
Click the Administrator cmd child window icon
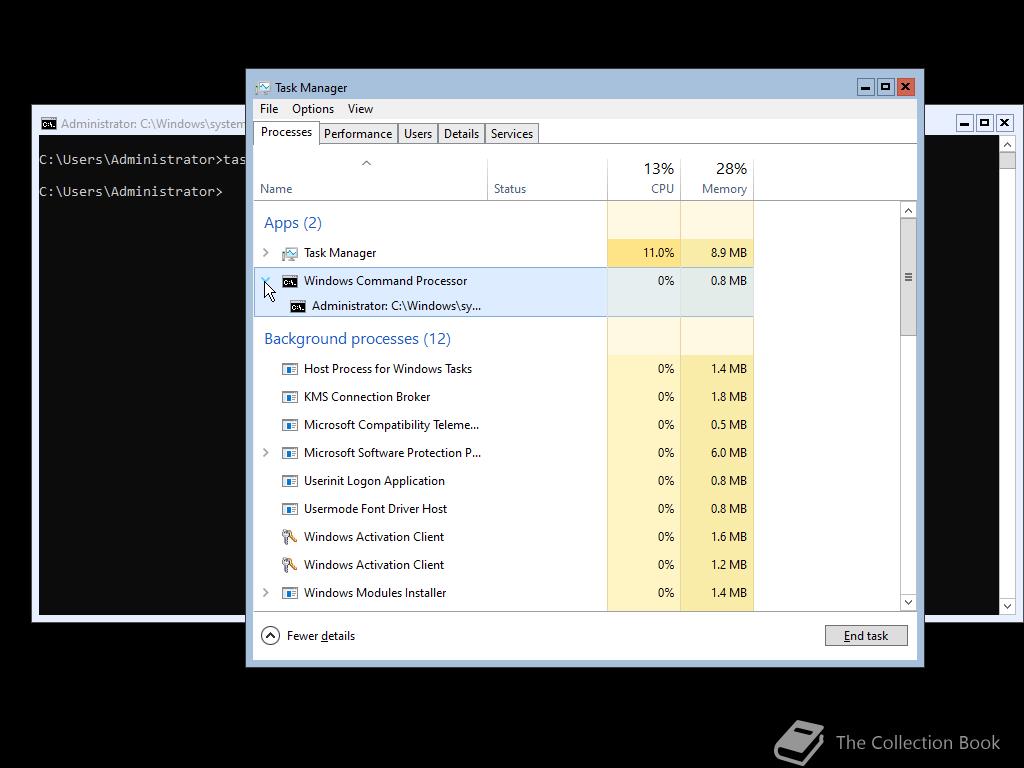pos(298,306)
